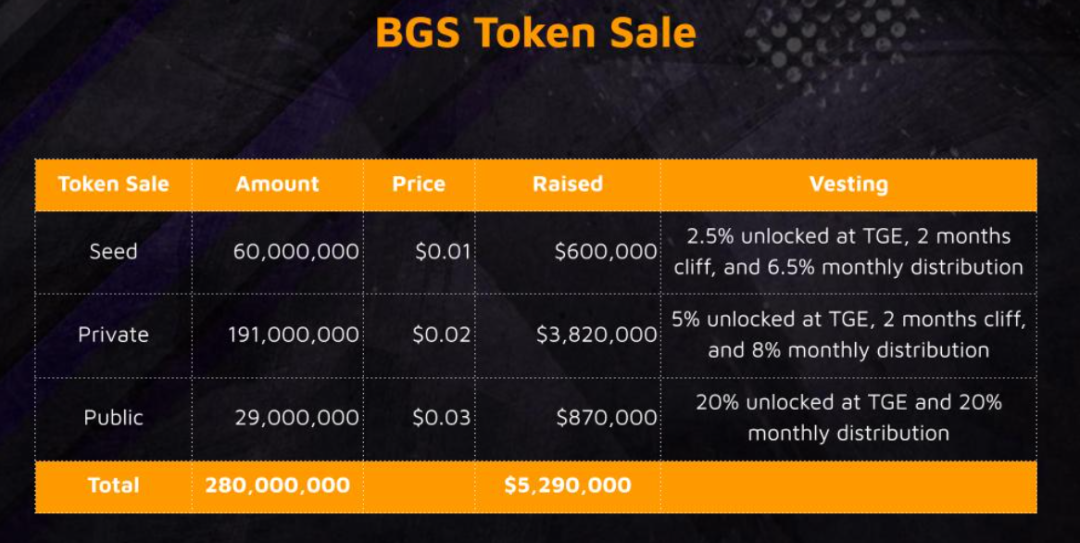1080x543 pixels.
Task: Select the Vesting column header
Action: (x=849, y=184)
